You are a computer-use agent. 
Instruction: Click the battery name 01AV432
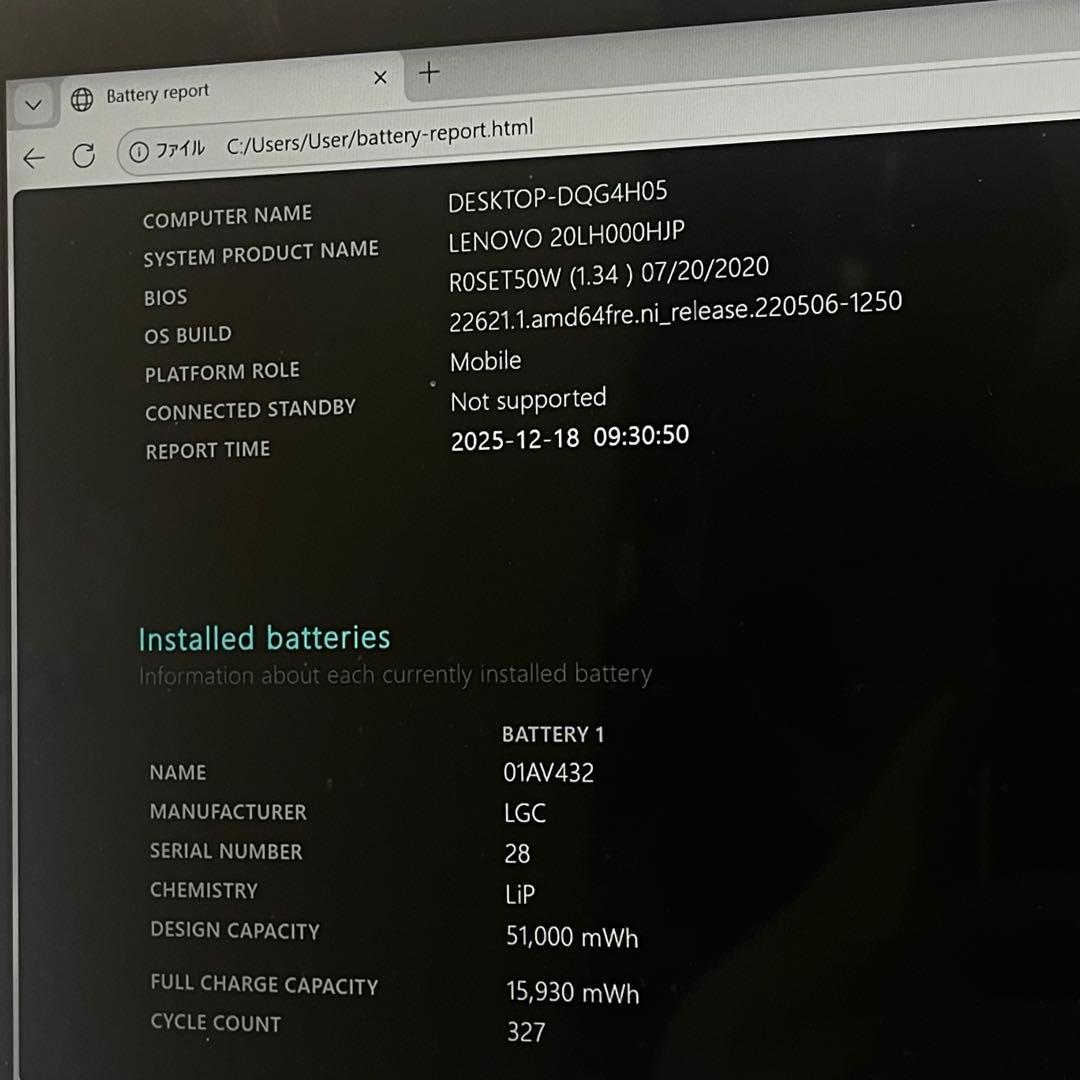(548, 773)
